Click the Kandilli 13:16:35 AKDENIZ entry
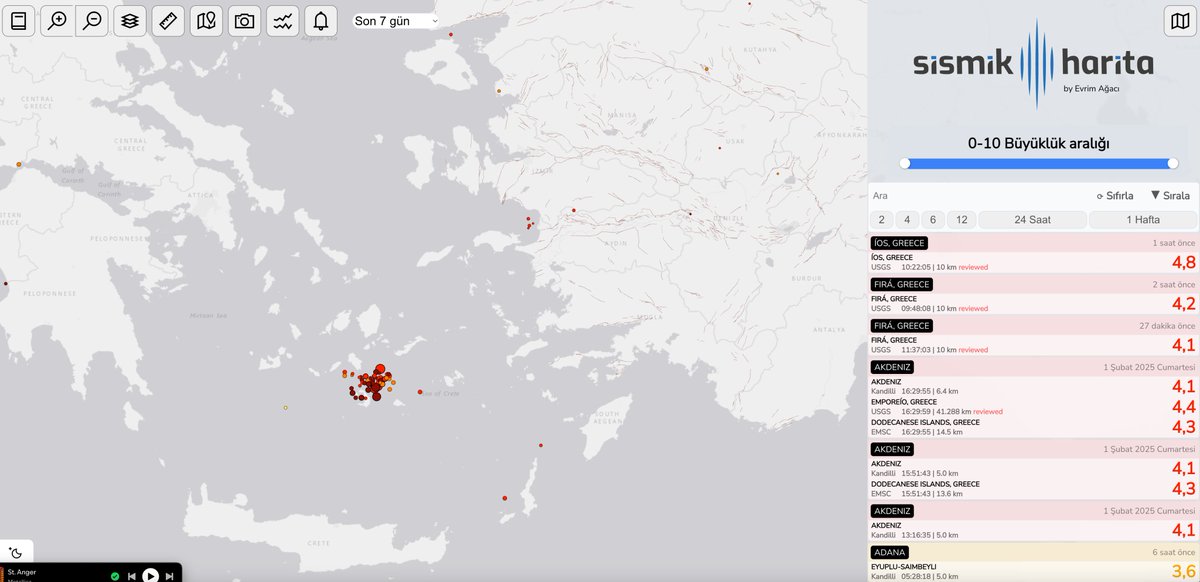 point(1034,530)
